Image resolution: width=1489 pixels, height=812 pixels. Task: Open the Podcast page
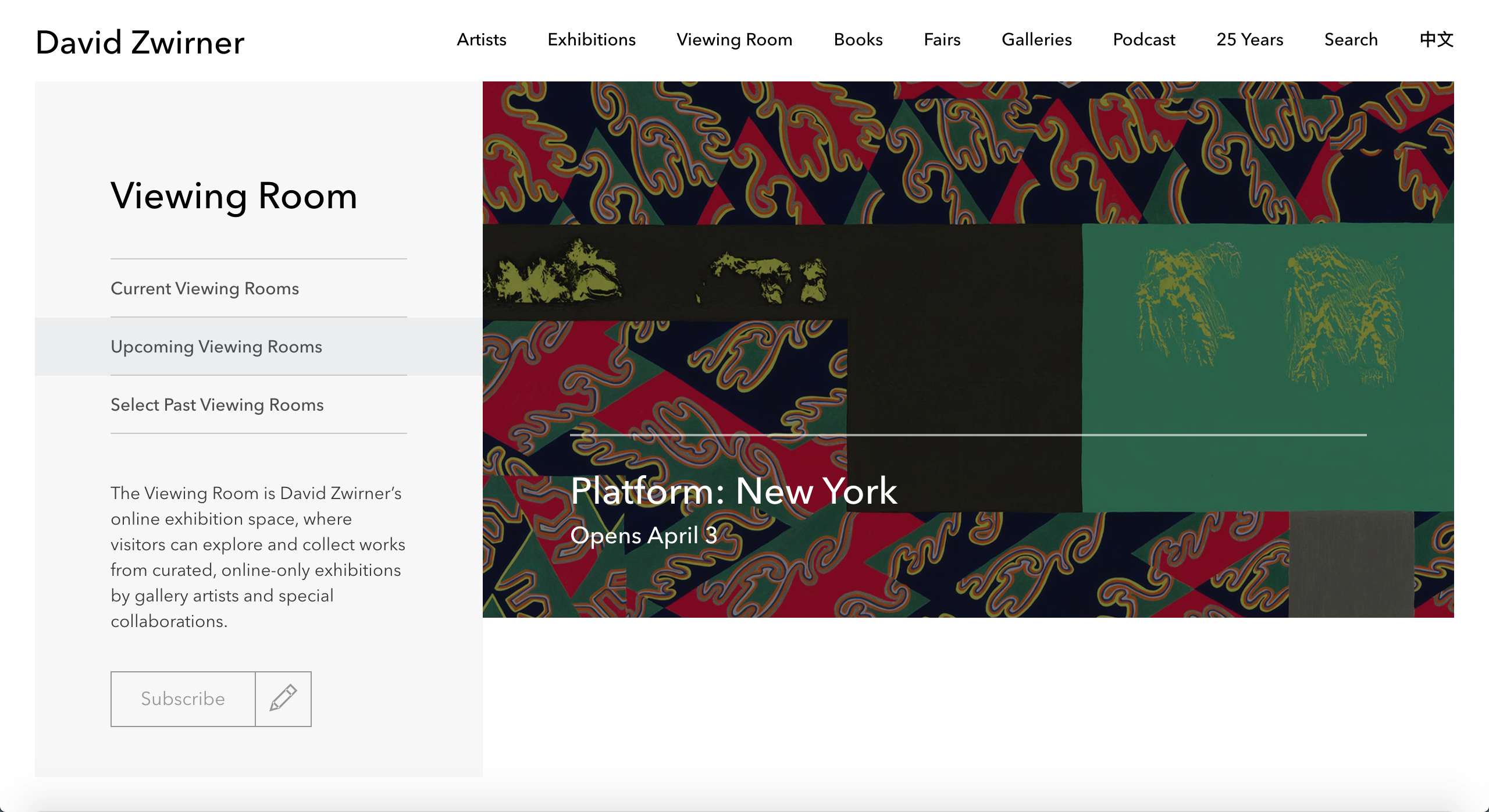click(x=1144, y=40)
